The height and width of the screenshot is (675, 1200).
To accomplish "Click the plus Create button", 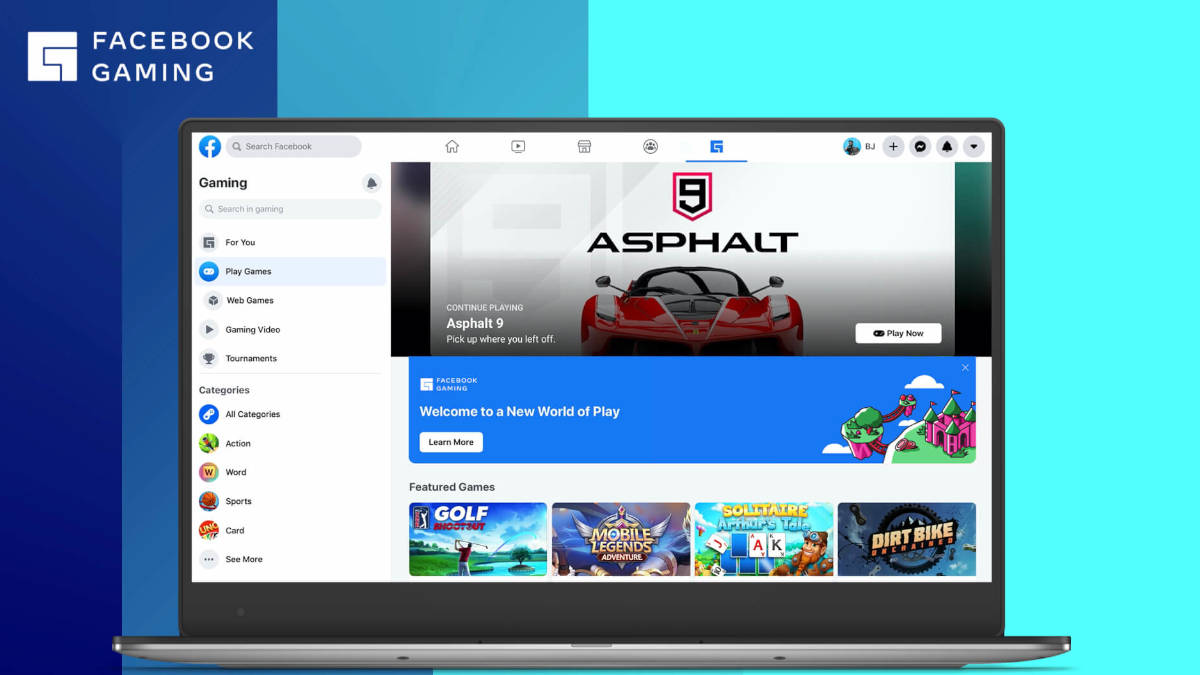I will pyautogui.click(x=894, y=146).
